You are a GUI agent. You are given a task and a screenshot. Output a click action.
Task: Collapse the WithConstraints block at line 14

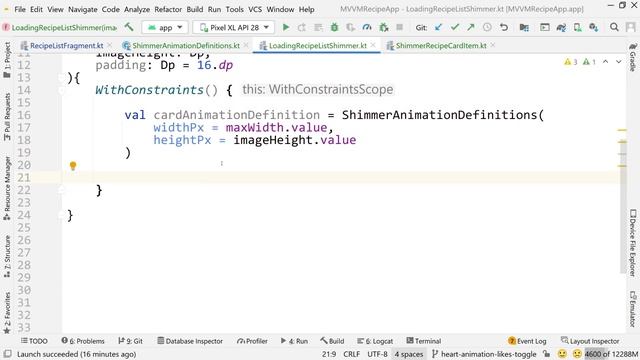click(x=62, y=90)
